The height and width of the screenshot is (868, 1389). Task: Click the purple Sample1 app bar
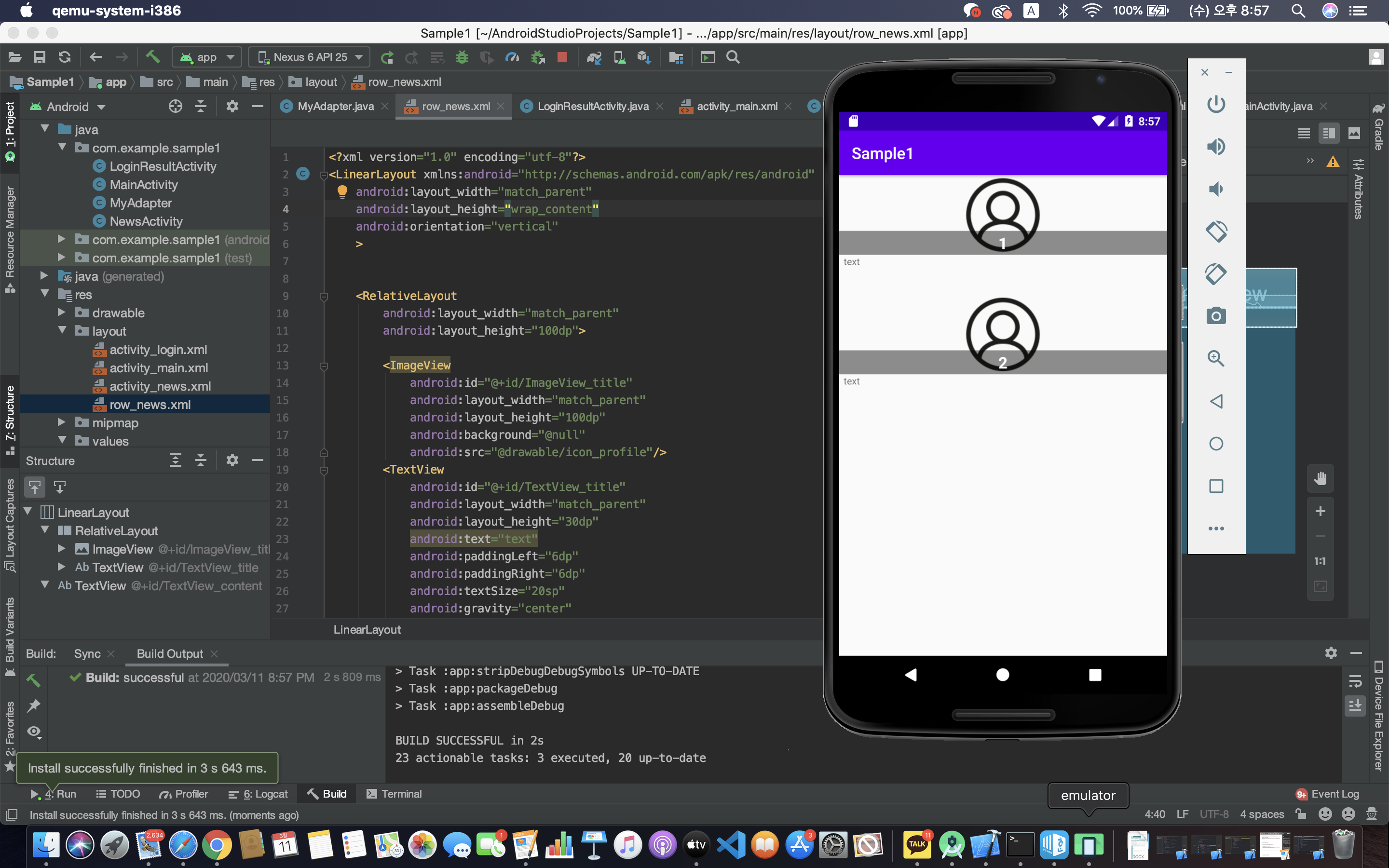tap(1002, 153)
